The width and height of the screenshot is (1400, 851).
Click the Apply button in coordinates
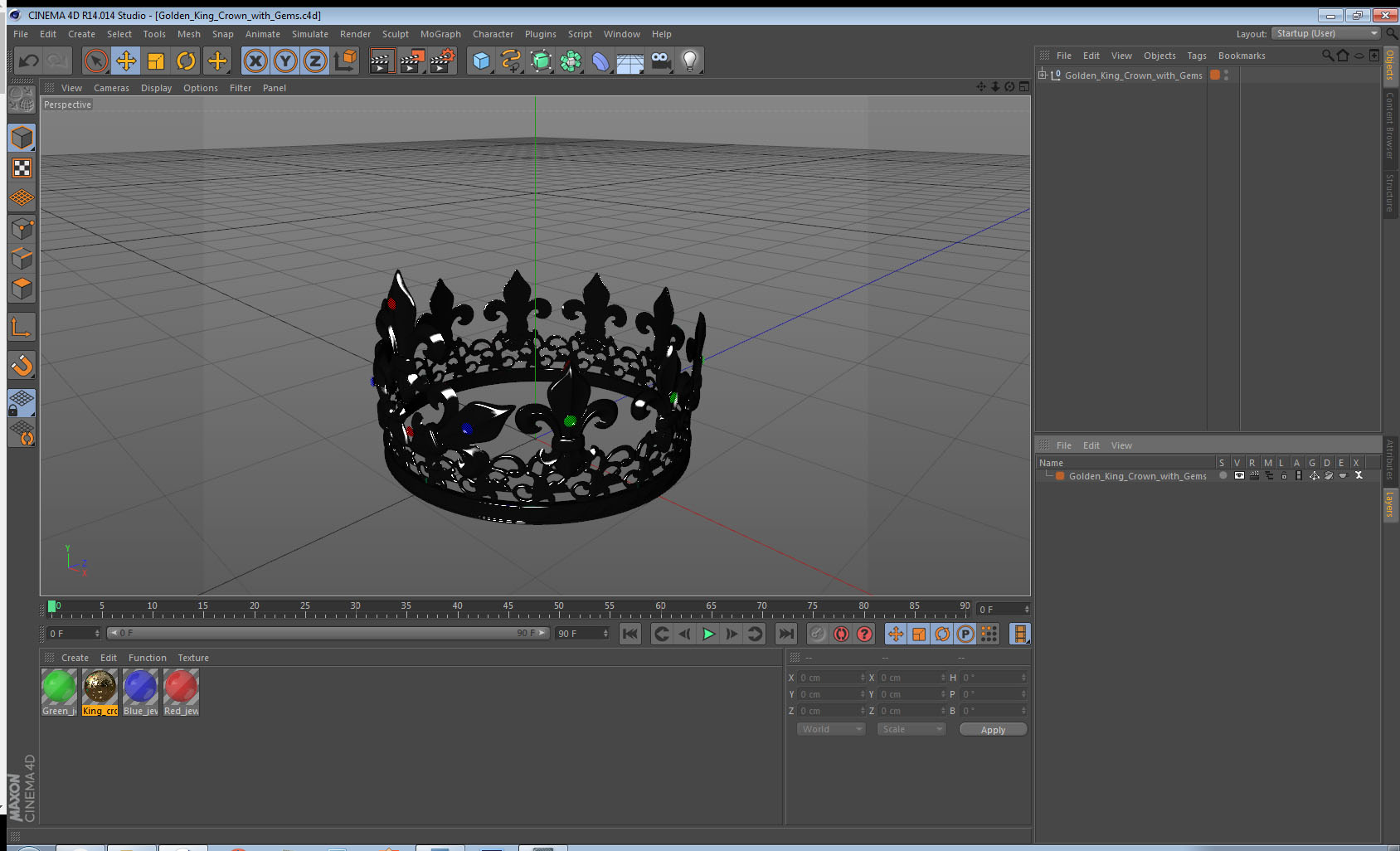tap(993, 730)
